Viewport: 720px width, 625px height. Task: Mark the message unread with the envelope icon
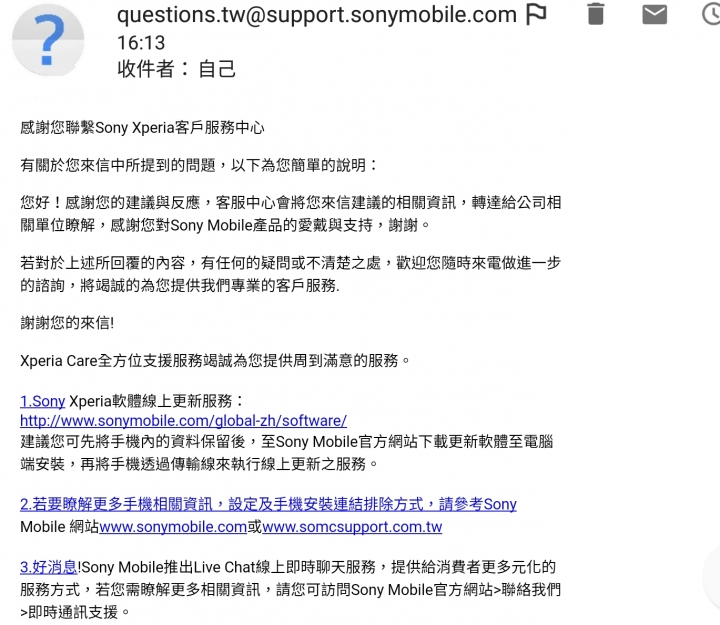(654, 14)
